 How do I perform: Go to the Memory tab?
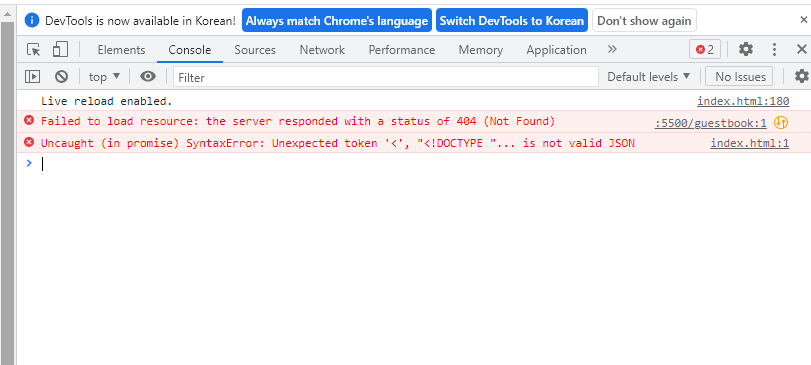(480, 50)
